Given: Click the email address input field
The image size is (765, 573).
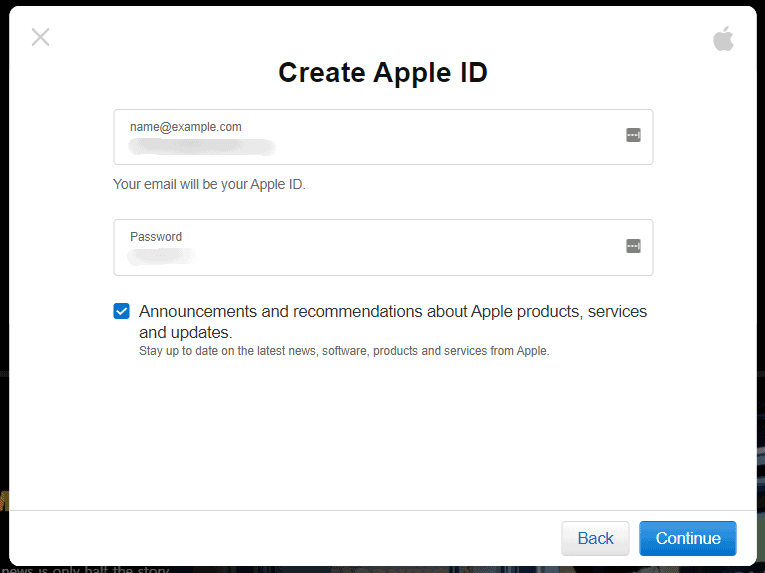Looking at the screenshot, I should [383, 137].
